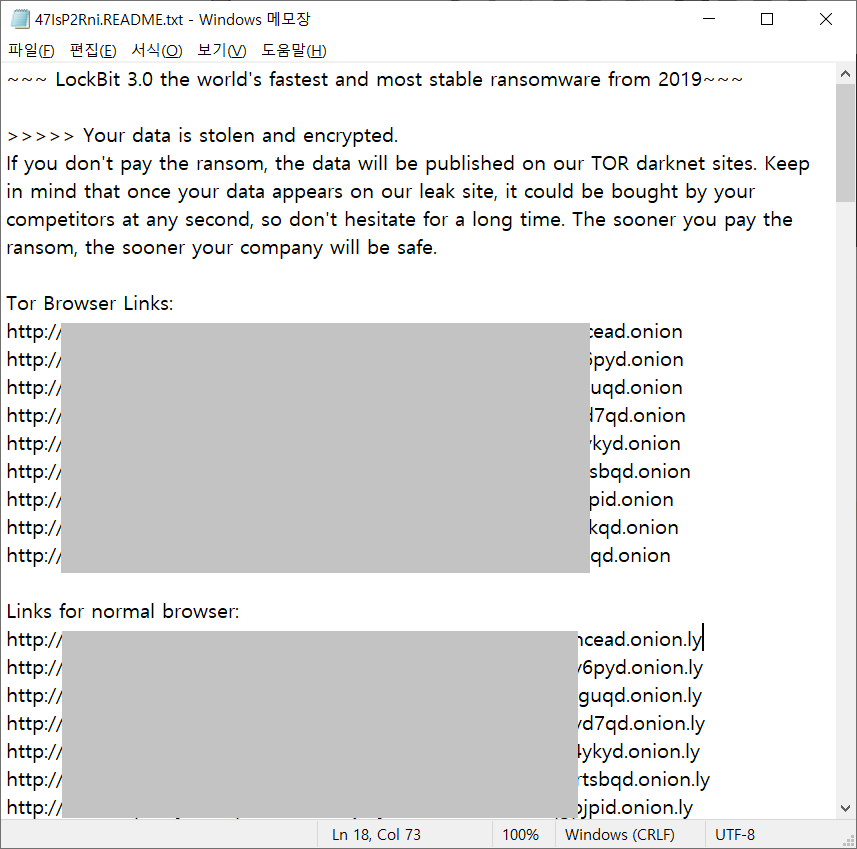The image size is (857, 849).
Task: Click the 100% zoom status entry
Action: coord(520,835)
